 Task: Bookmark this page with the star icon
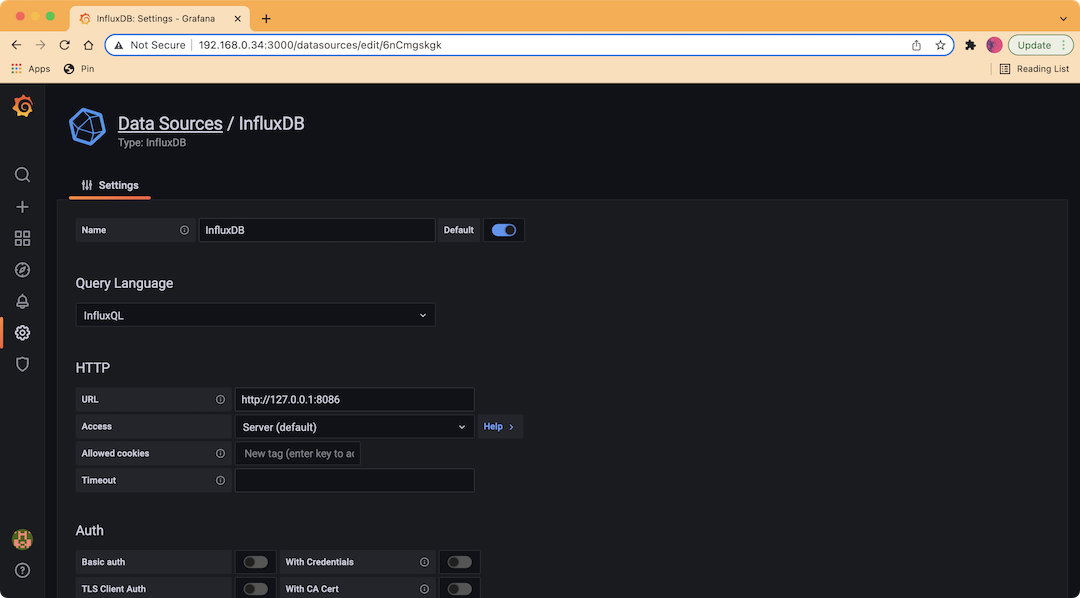click(940, 45)
